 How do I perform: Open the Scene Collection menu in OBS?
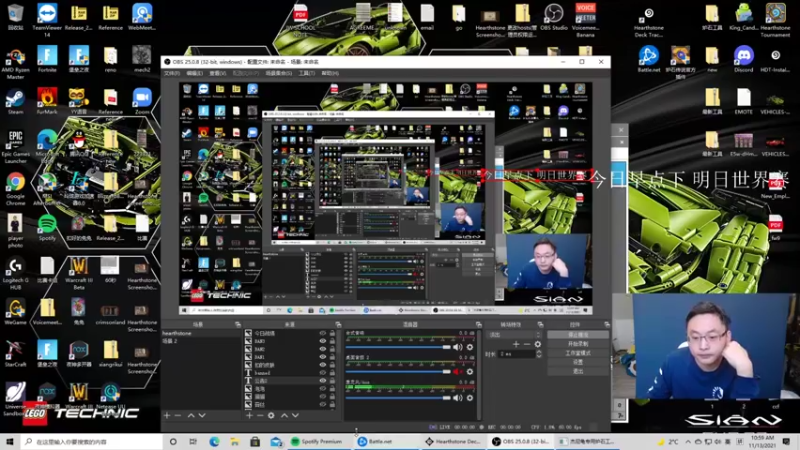pos(278,73)
